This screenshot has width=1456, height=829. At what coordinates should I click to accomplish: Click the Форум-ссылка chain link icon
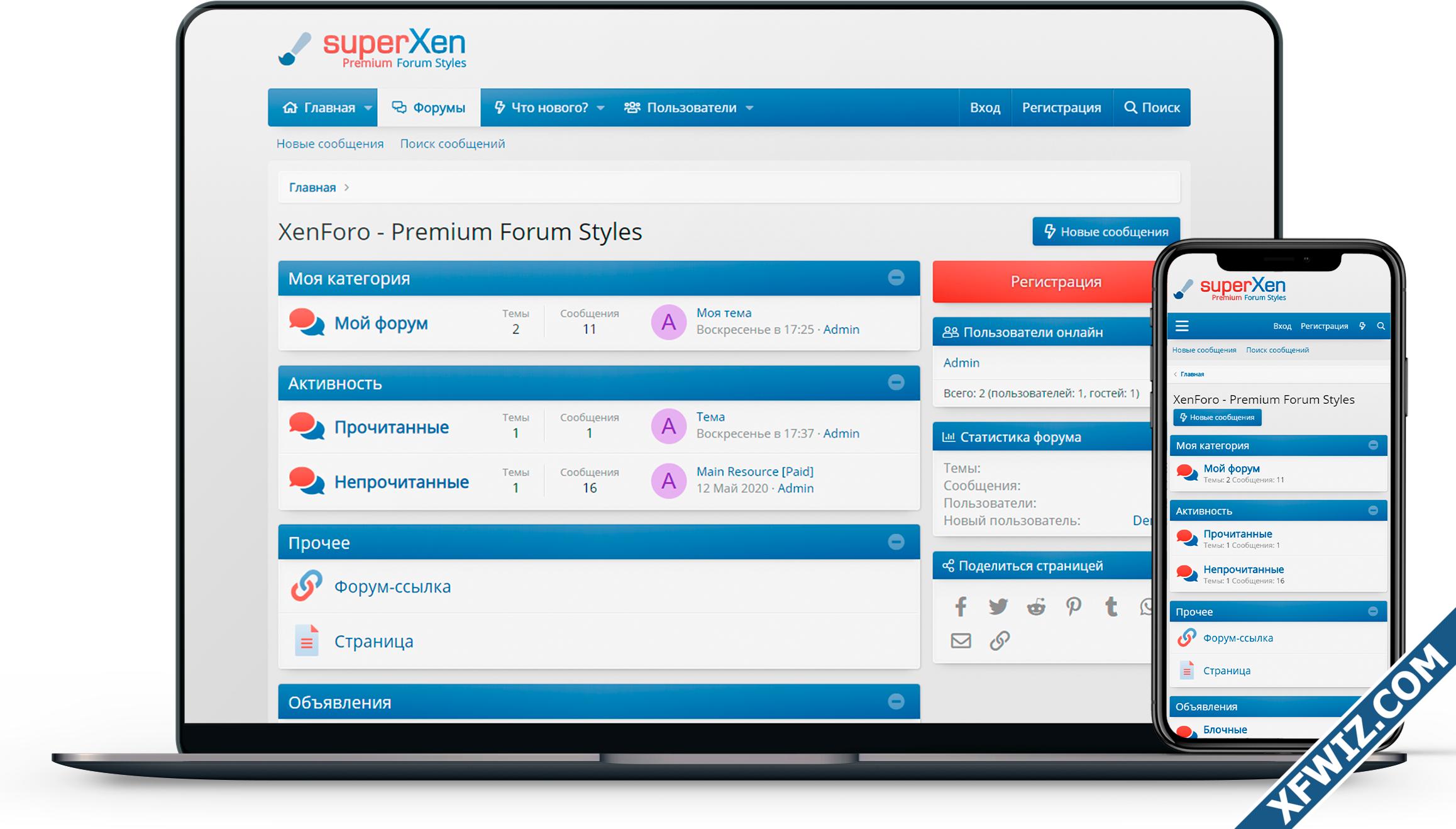tap(307, 586)
